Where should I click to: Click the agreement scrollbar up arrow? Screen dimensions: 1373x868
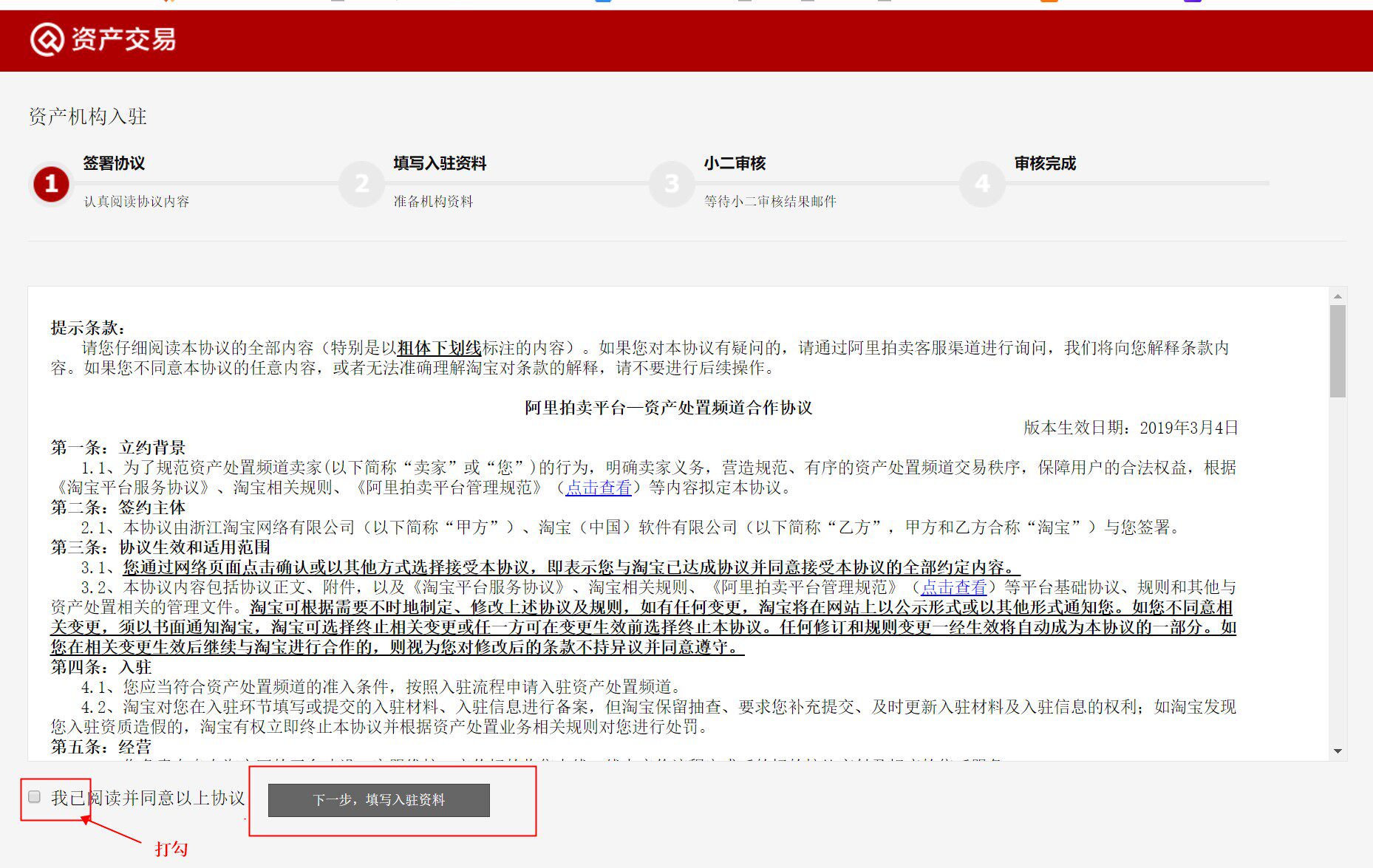point(1338,296)
